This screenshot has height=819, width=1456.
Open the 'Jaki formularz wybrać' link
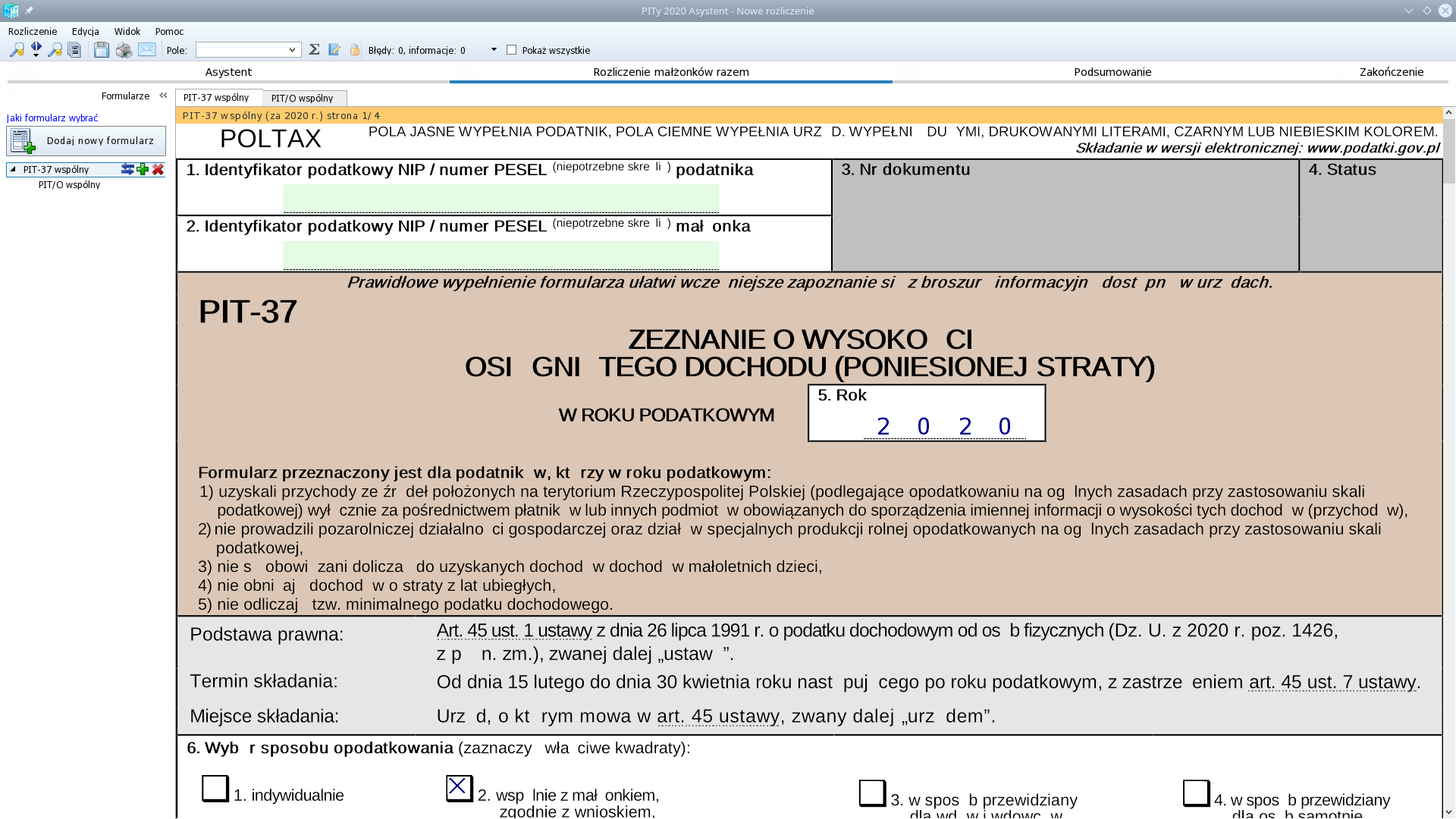(x=52, y=118)
